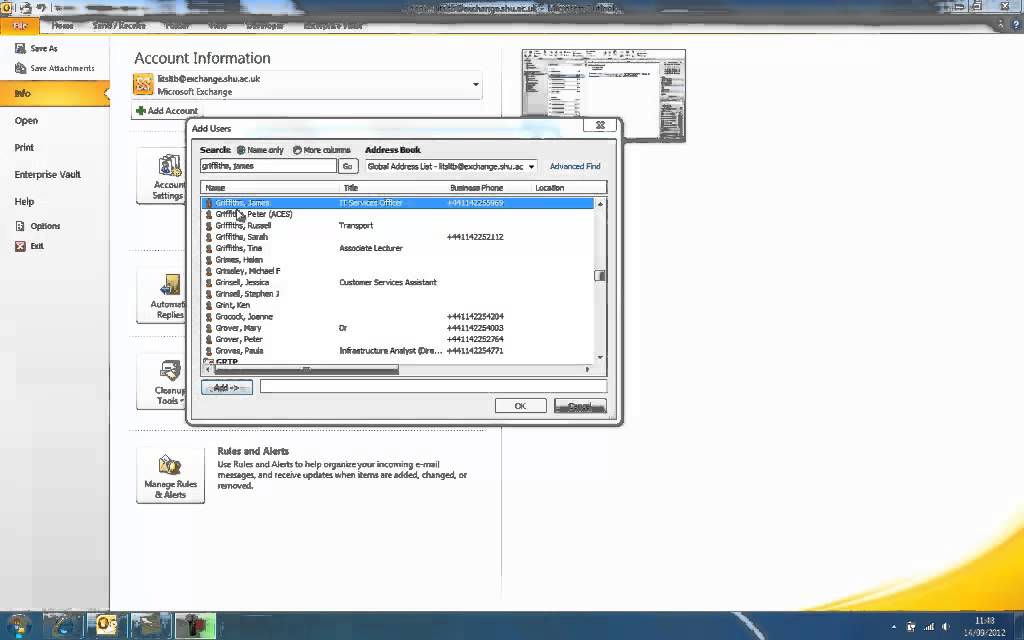Open the File tab

(x=20, y=25)
